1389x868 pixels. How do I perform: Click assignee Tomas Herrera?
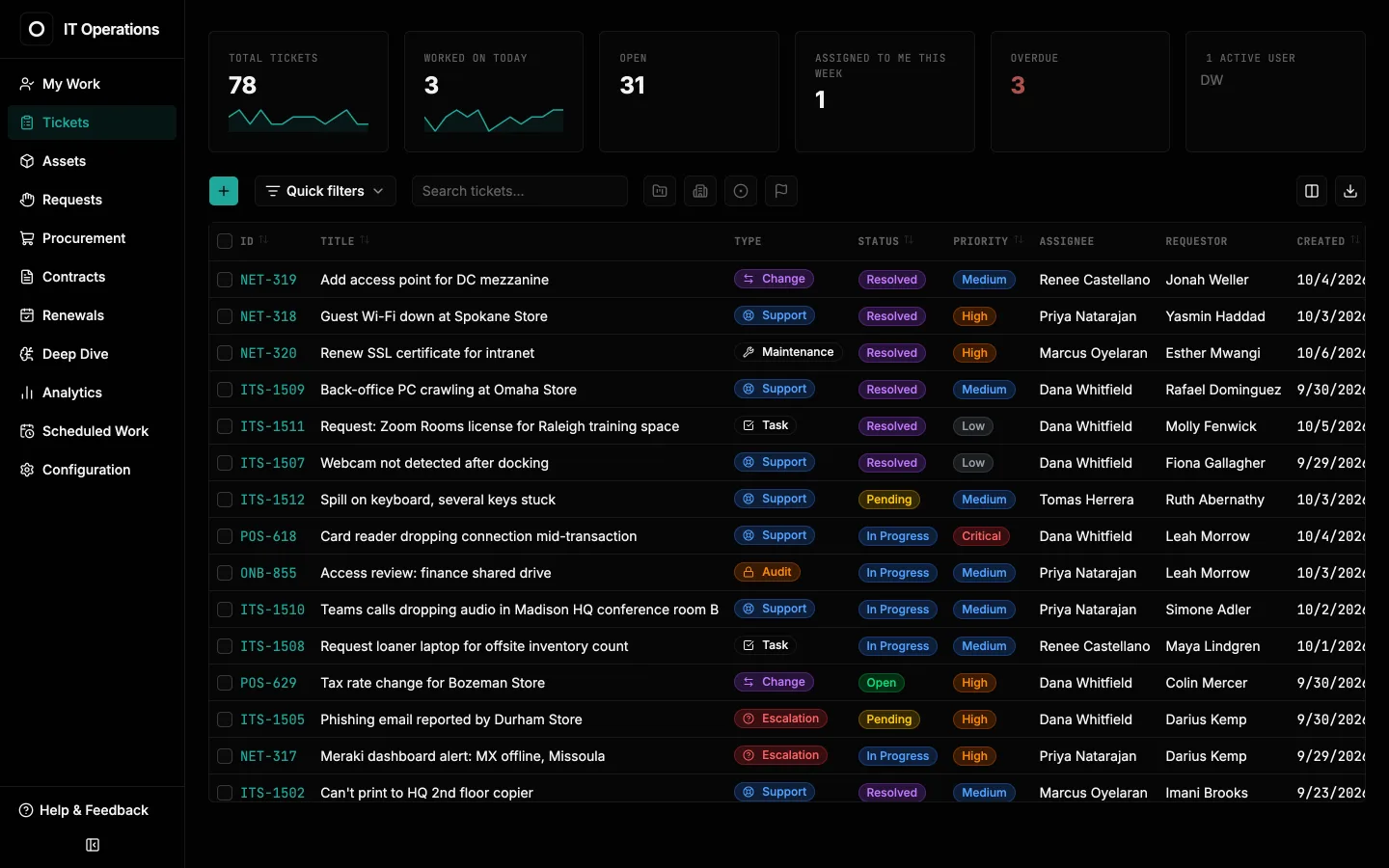point(1086,500)
